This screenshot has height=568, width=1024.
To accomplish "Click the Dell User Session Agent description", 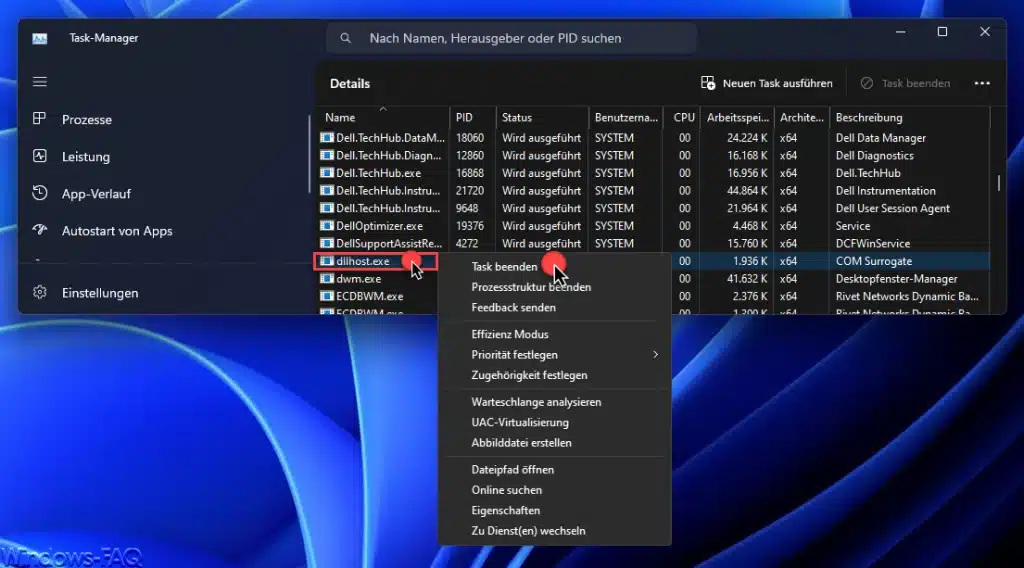I will click(x=893, y=208).
